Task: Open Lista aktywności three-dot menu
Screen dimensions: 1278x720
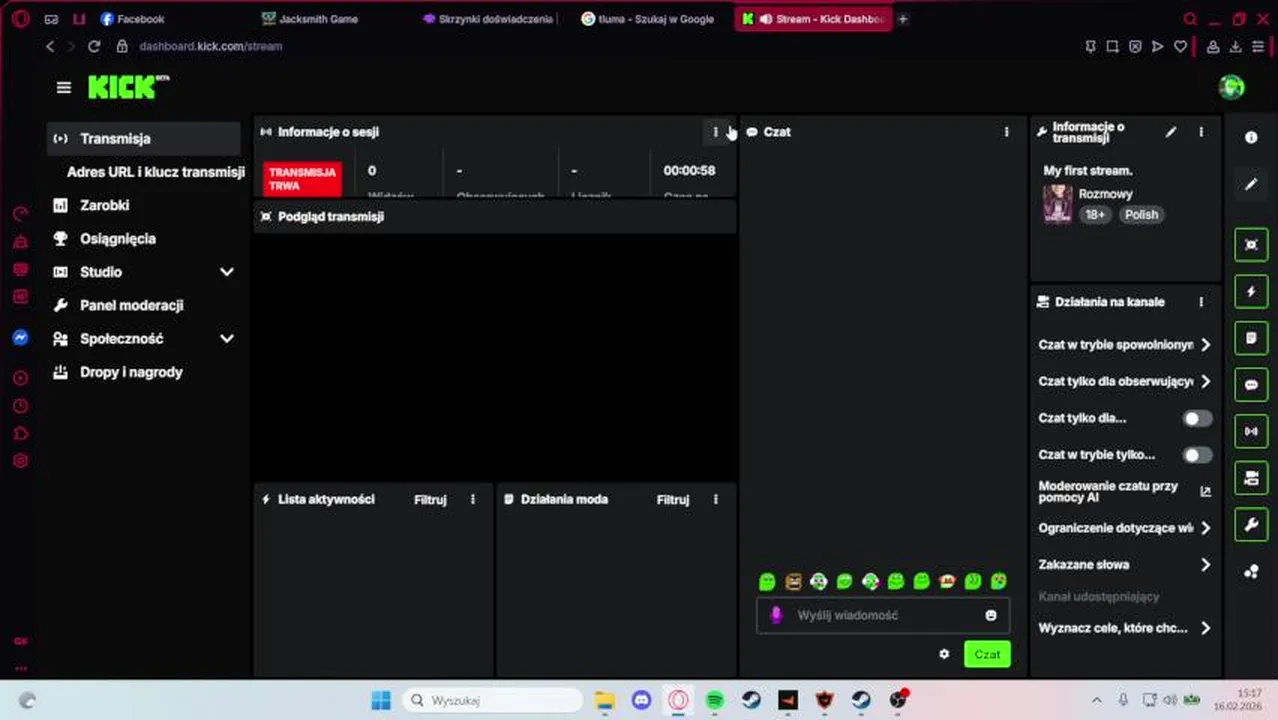Action: (x=473, y=499)
